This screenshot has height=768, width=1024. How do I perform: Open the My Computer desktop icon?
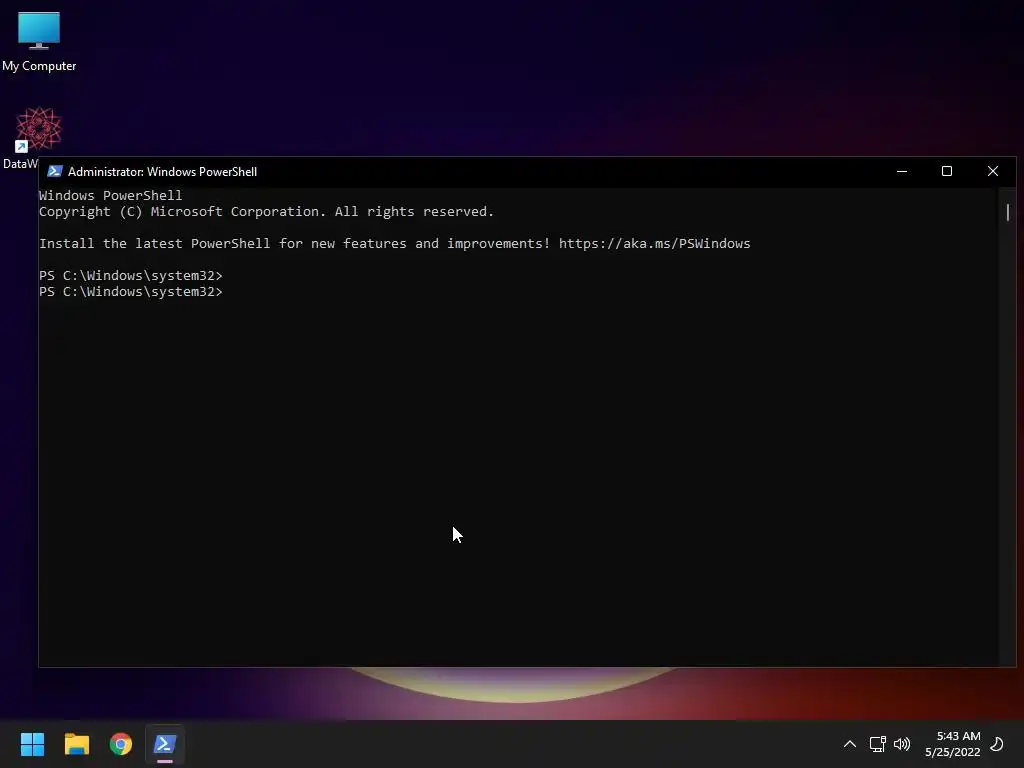click(39, 40)
